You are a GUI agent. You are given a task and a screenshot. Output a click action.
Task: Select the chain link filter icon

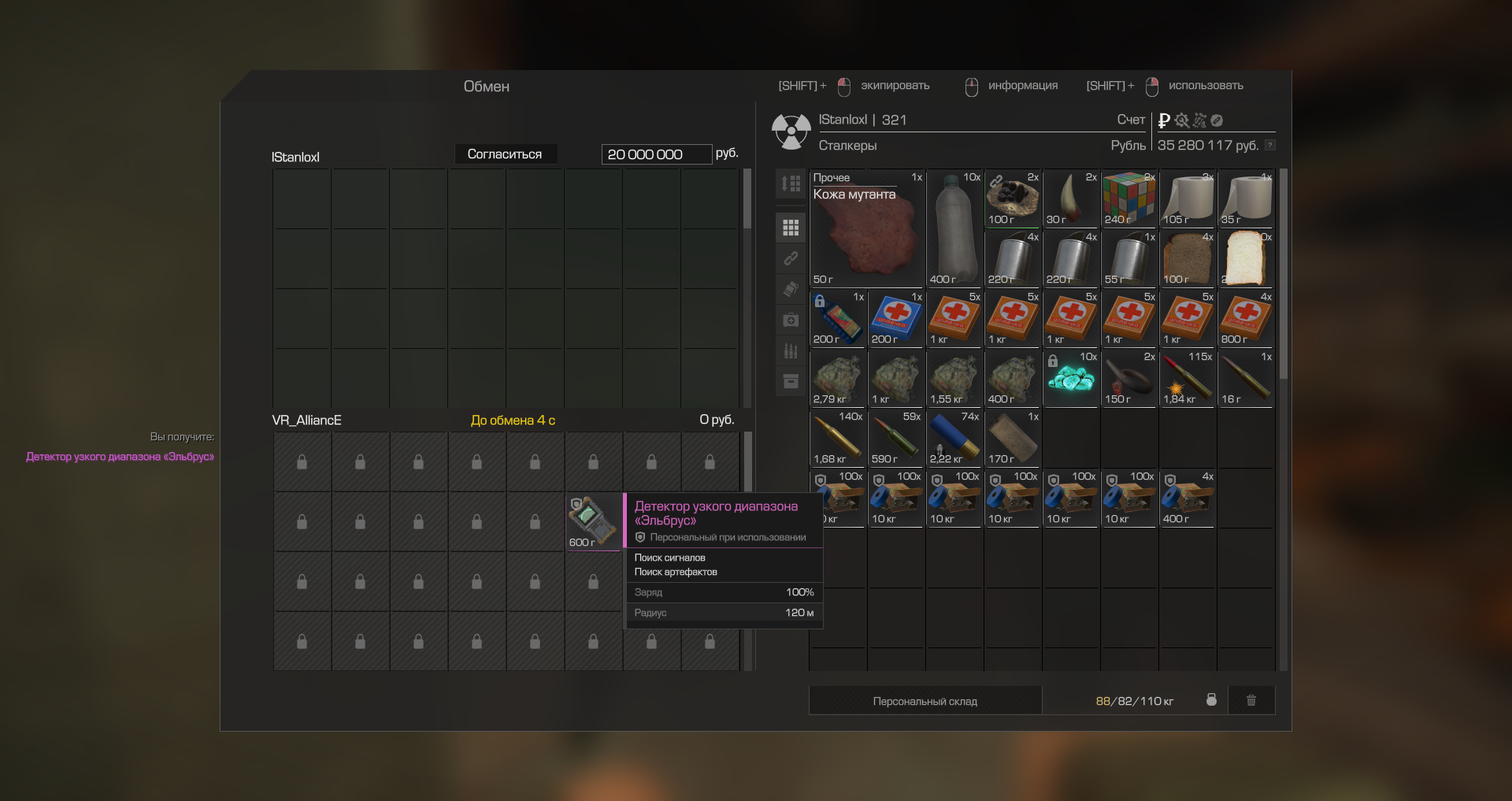point(791,258)
